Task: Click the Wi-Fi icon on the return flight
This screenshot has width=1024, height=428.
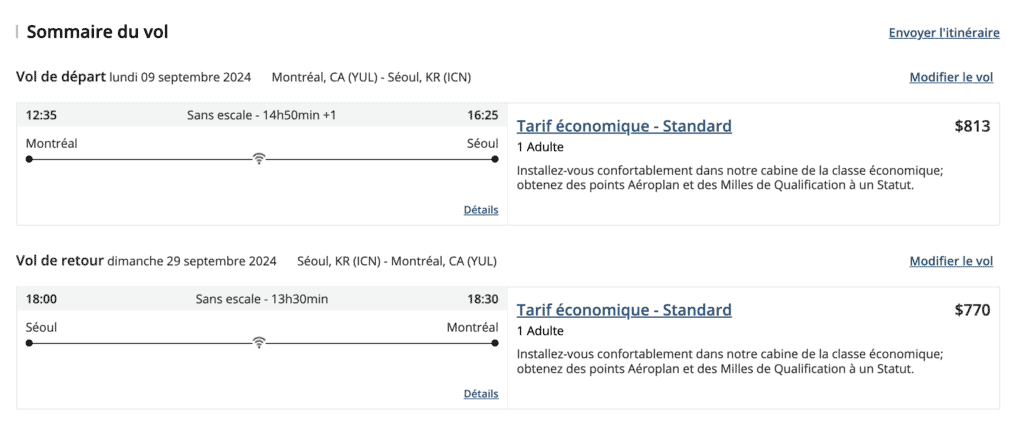Action: click(259, 342)
